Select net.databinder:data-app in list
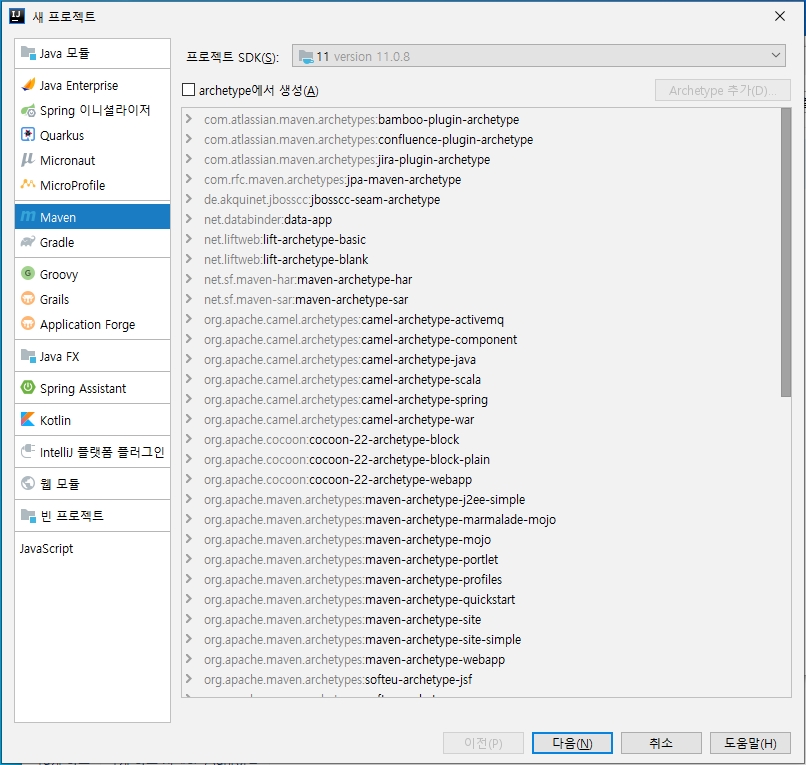 pos(268,220)
